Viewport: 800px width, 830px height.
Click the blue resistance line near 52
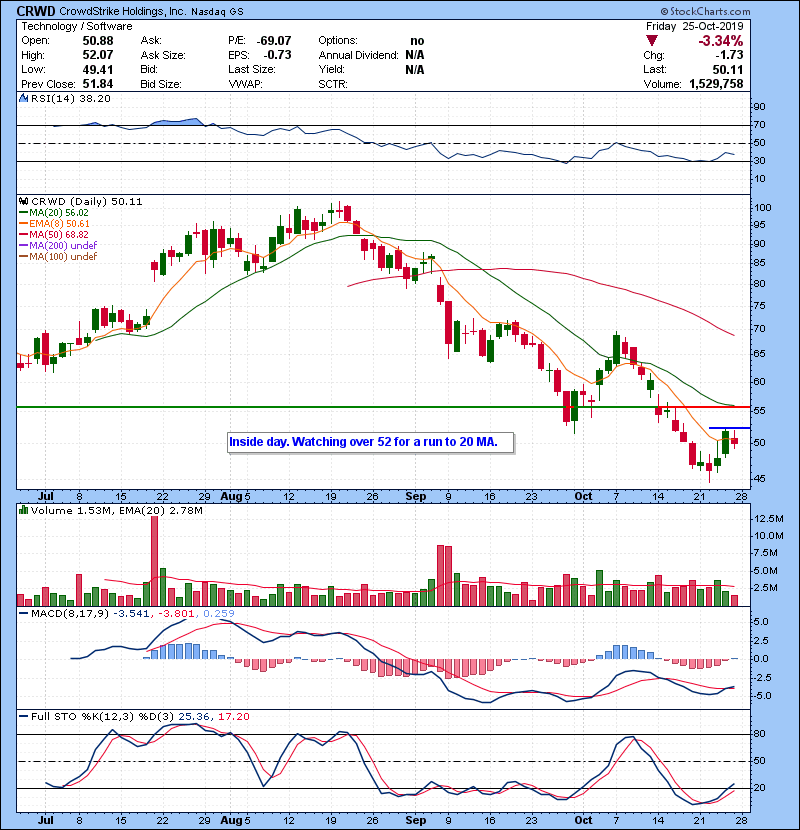click(x=730, y=428)
